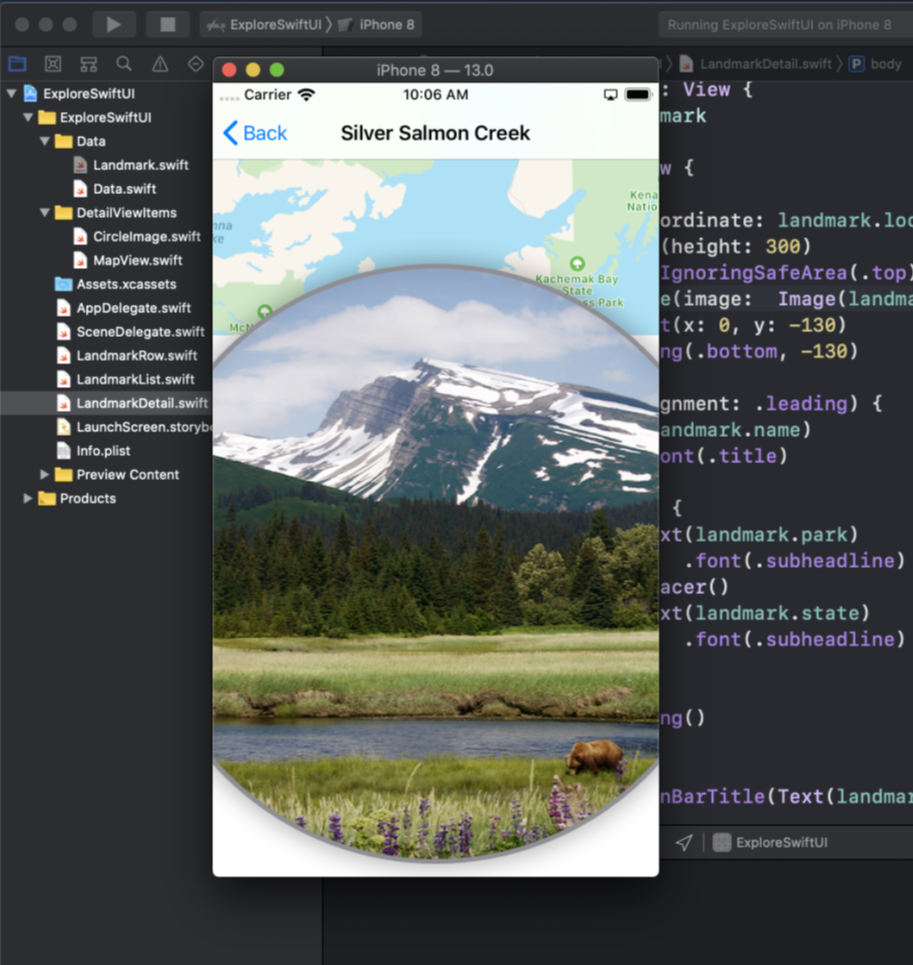Tap the Back button in the simulator
The width and height of the screenshot is (913, 965).
[x=255, y=133]
